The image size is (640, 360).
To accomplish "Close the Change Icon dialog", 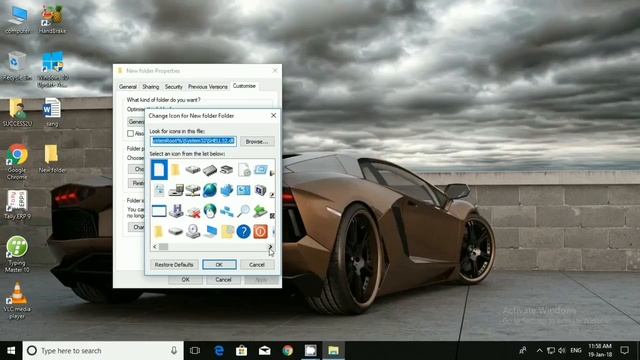I will tap(273, 116).
